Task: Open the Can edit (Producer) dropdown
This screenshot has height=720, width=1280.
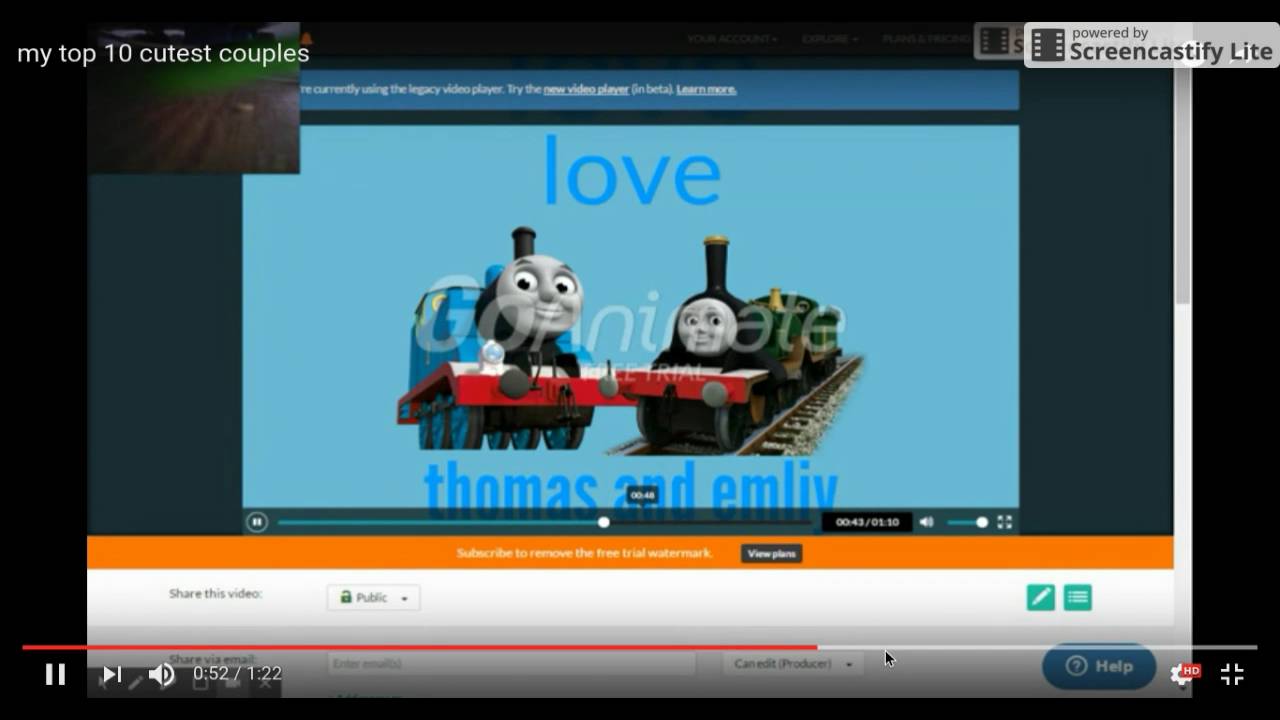Action: point(793,663)
